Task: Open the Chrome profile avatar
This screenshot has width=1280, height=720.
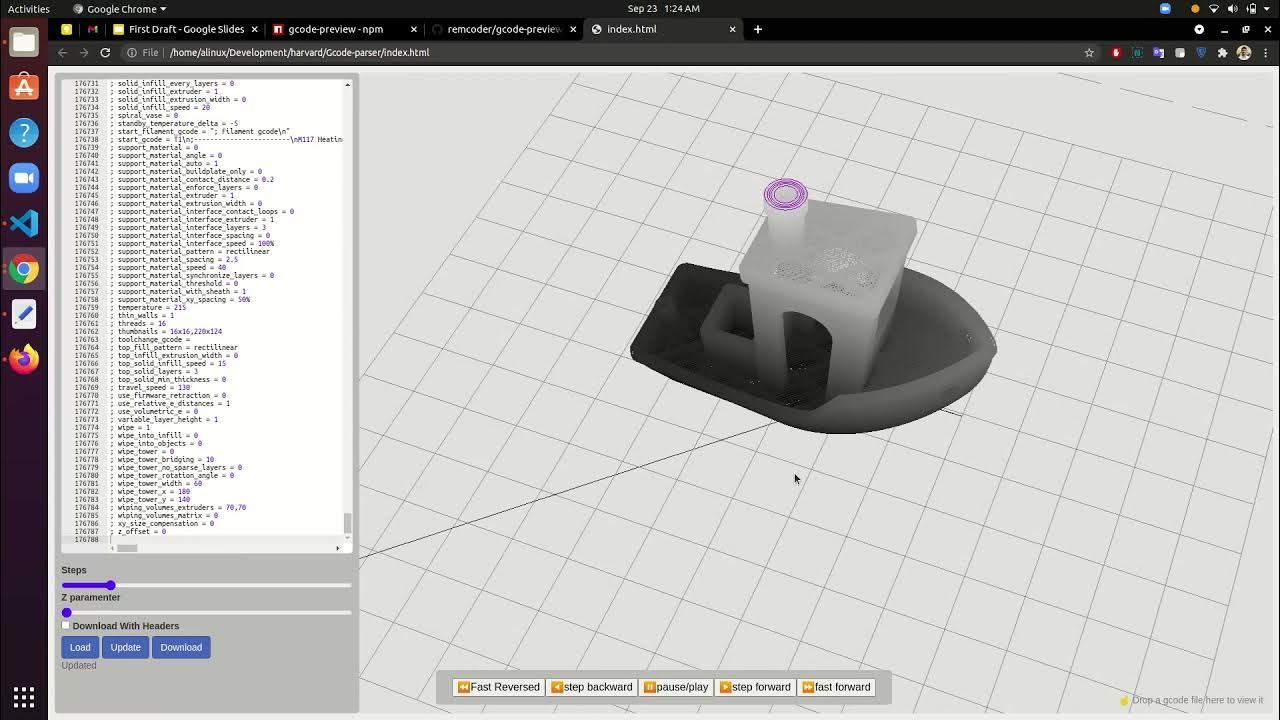Action: (1244, 52)
